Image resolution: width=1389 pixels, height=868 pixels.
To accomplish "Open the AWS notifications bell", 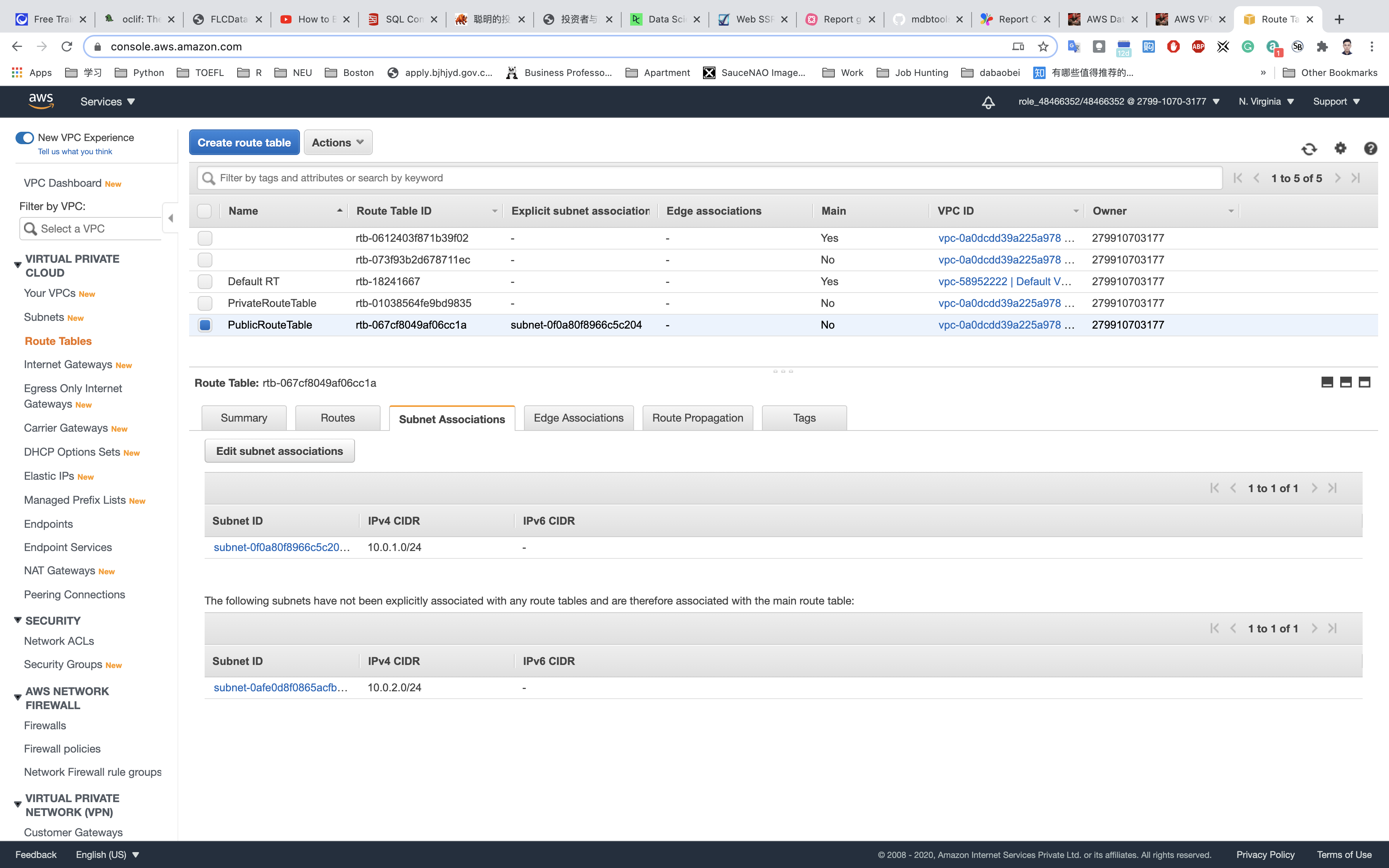I will tap(988, 102).
